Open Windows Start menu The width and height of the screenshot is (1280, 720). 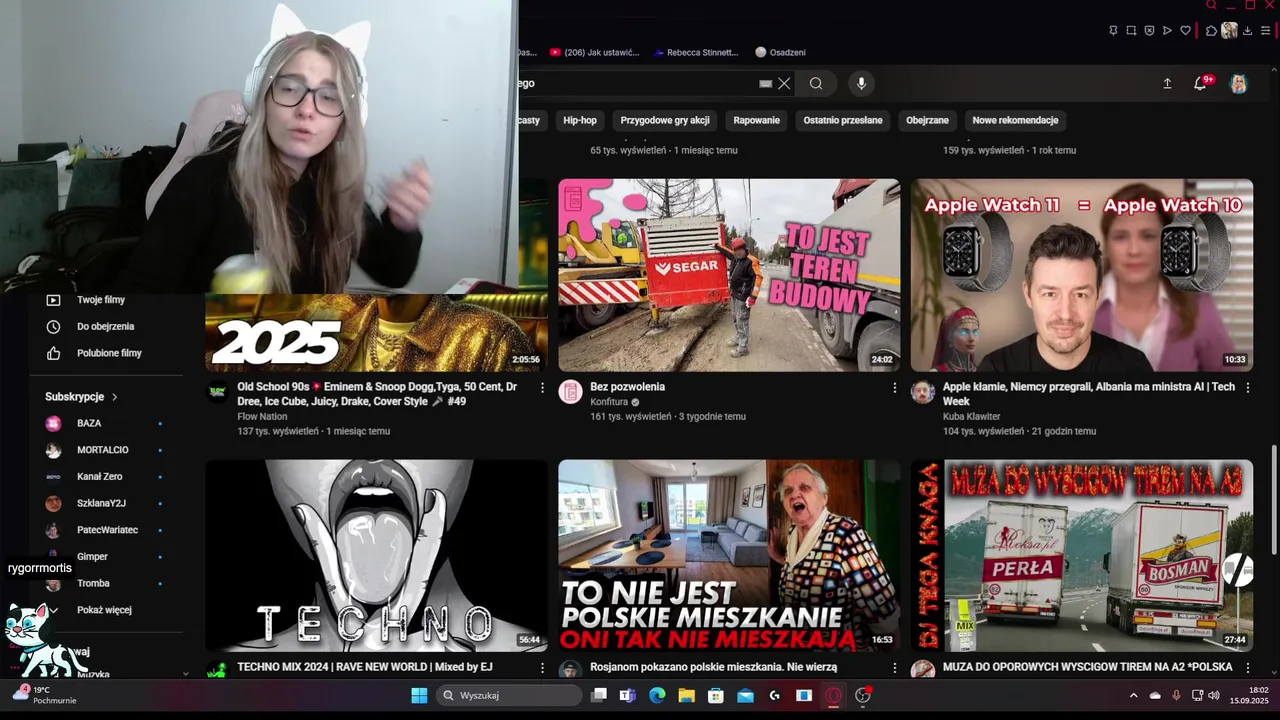pos(419,695)
